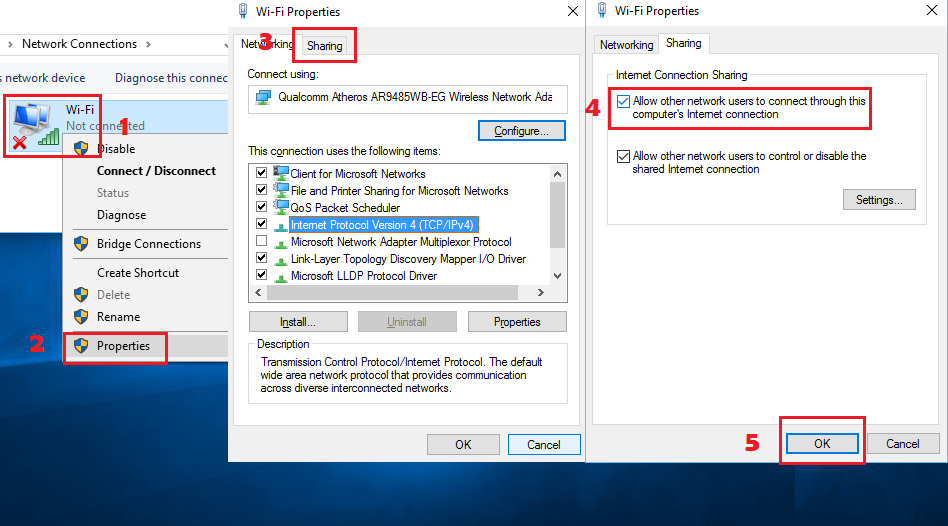Click the Network Connections breadcrumb
Screen dimensions: 948x526
coord(79,44)
